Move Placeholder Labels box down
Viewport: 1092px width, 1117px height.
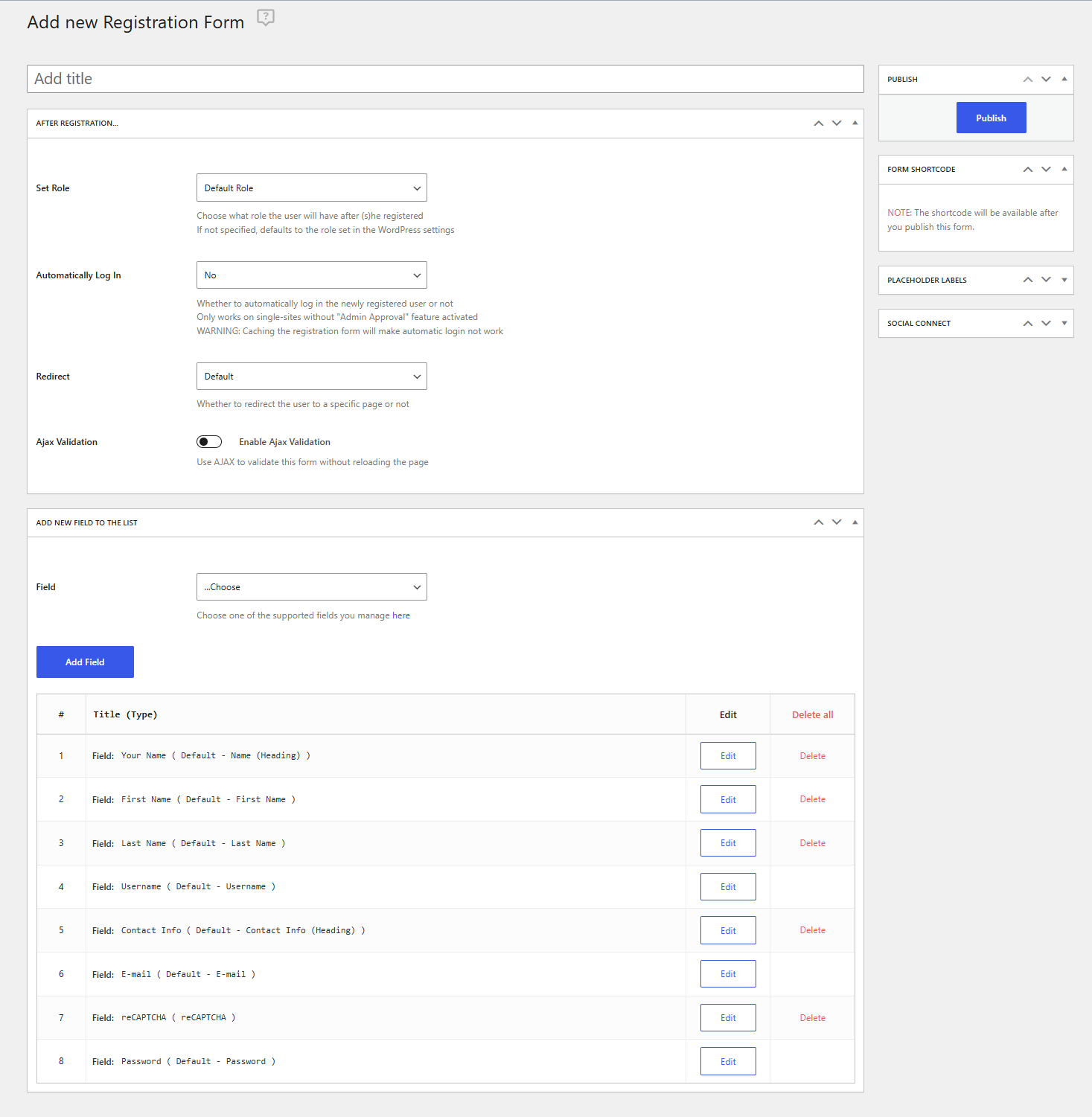click(x=1046, y=281)
